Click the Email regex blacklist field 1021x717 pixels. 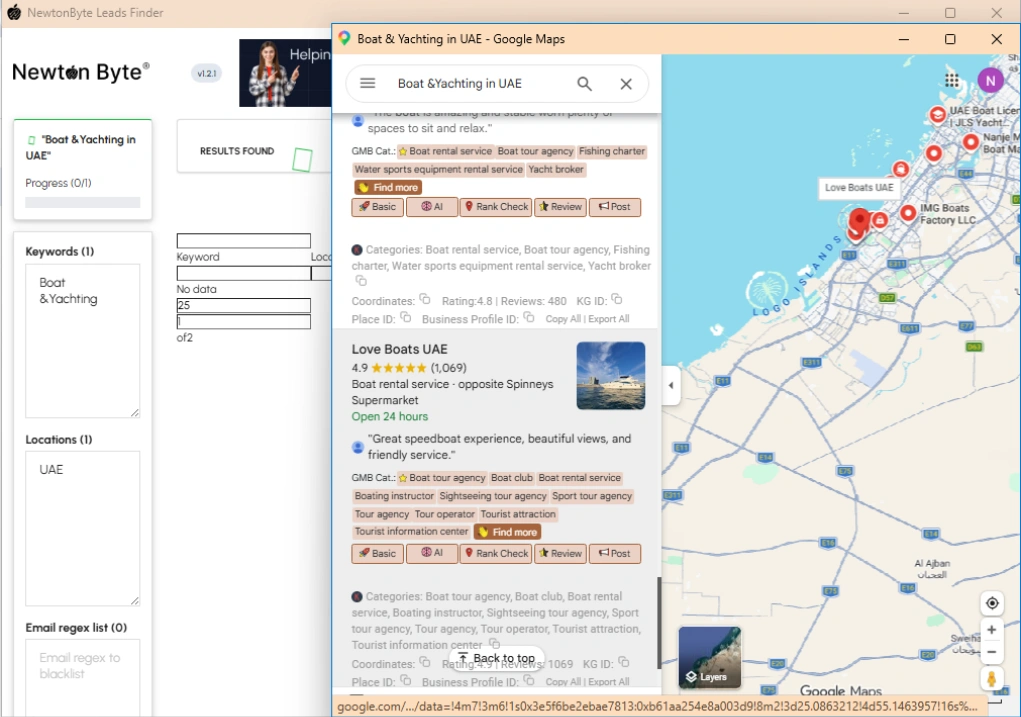(83, 677)
